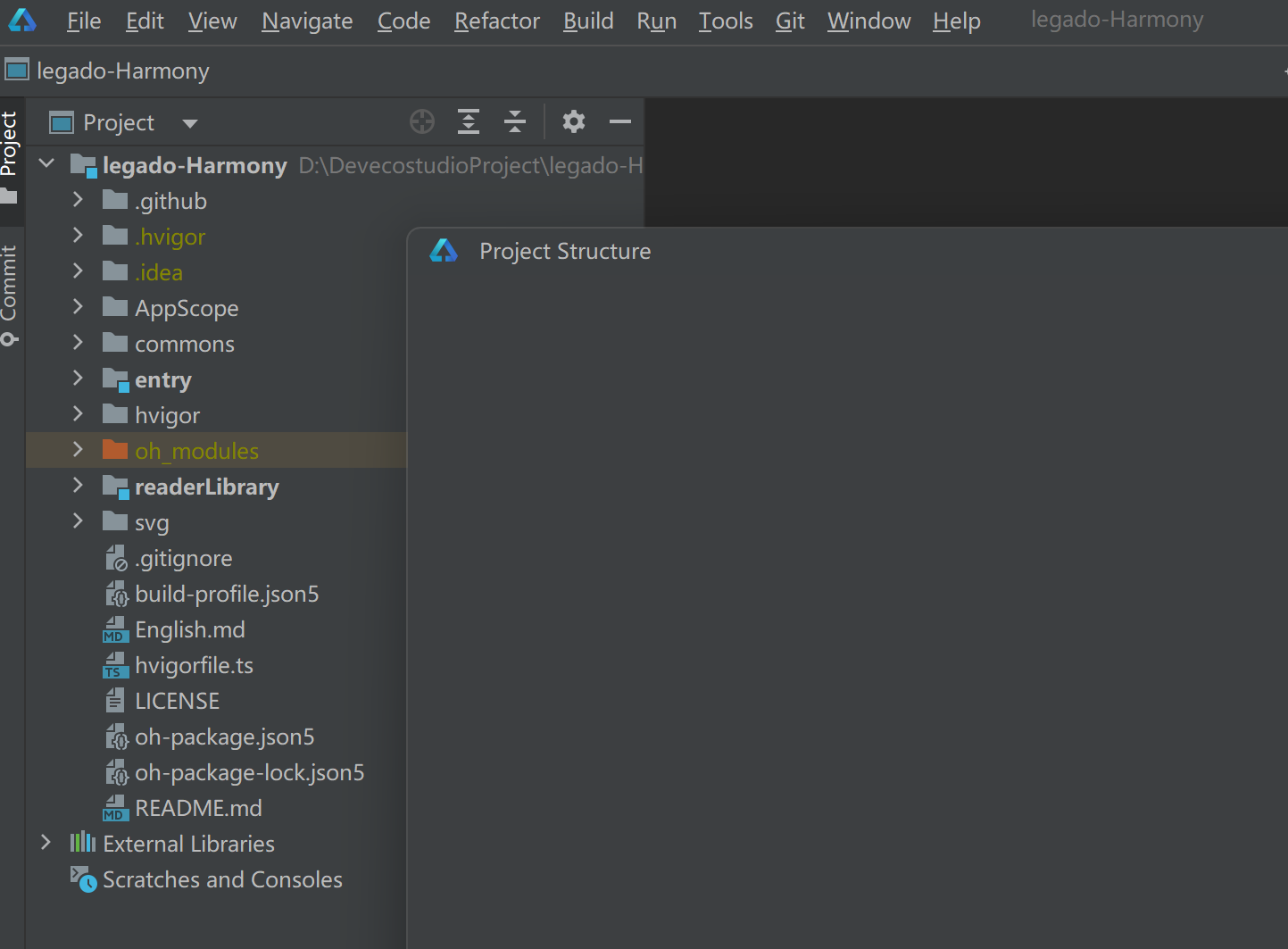1288x949 pixels.
Task: Expand the .github folder
Action: point(78,200)
